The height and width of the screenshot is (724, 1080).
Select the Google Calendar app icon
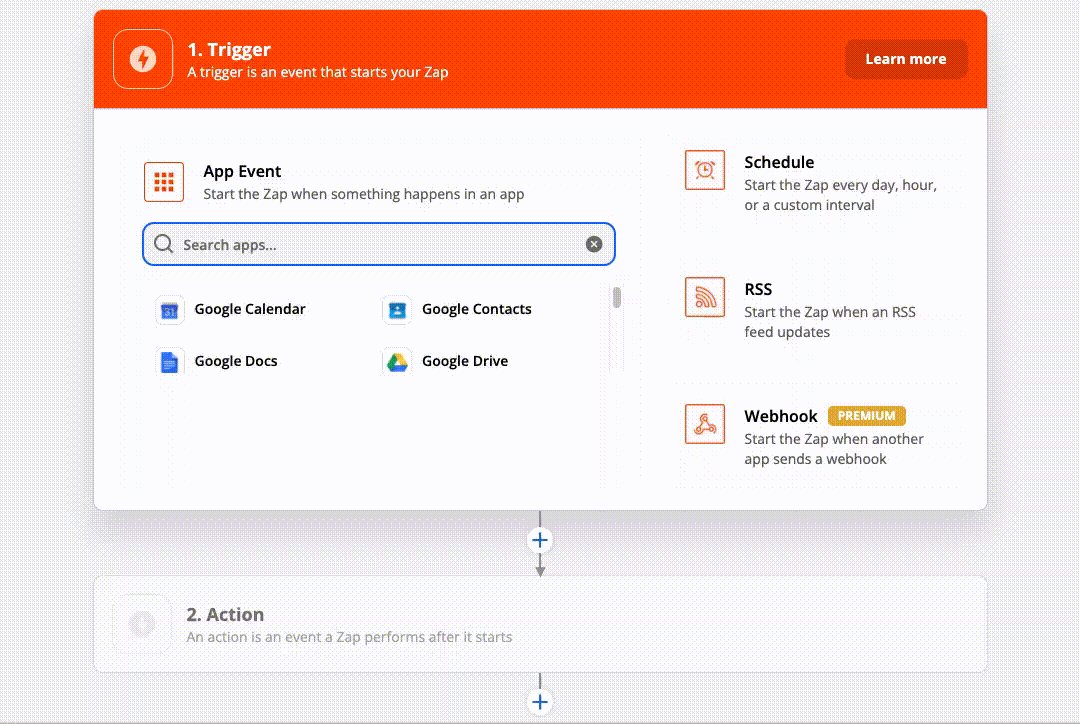click(169, 310)
